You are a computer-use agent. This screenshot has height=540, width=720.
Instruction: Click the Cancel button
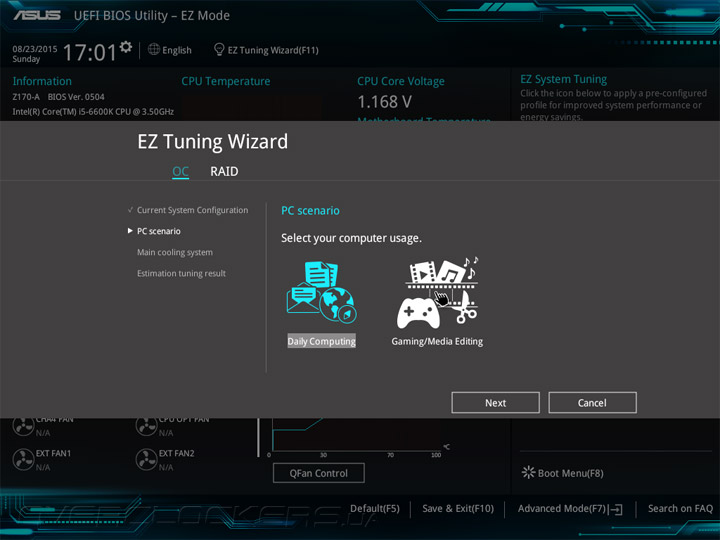coord(592,403)
